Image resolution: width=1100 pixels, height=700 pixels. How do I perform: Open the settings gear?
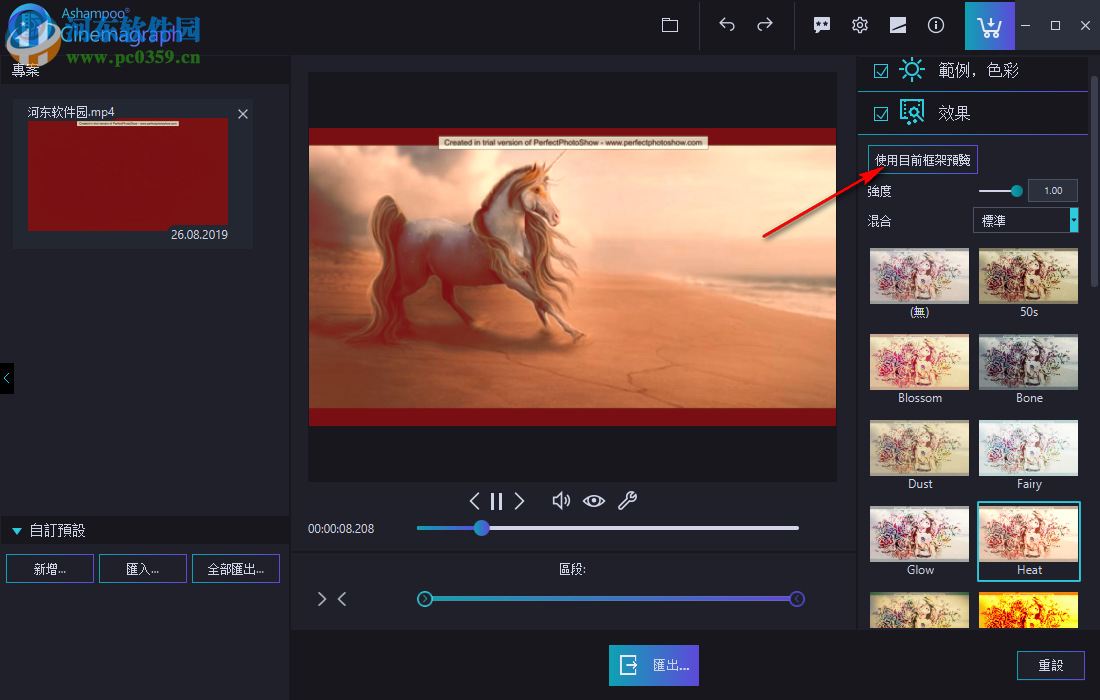click(859, 25)
